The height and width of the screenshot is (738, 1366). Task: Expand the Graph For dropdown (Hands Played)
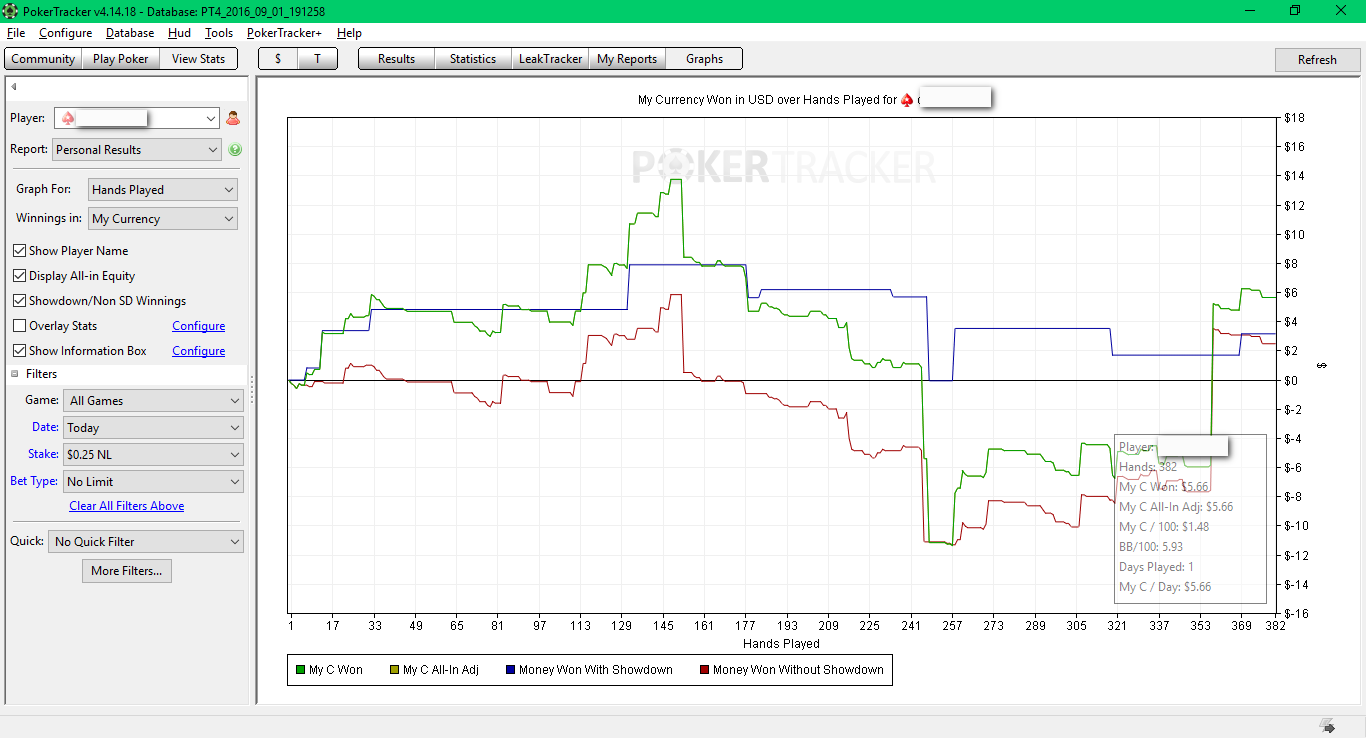[x=163, y=190]
